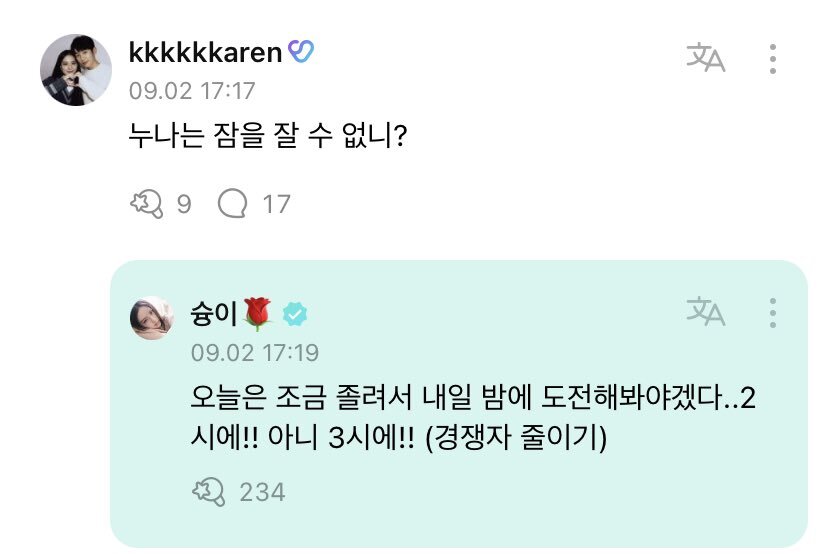
Task: View kkkkkkaren's profile picture
Action: coord(76,70)
